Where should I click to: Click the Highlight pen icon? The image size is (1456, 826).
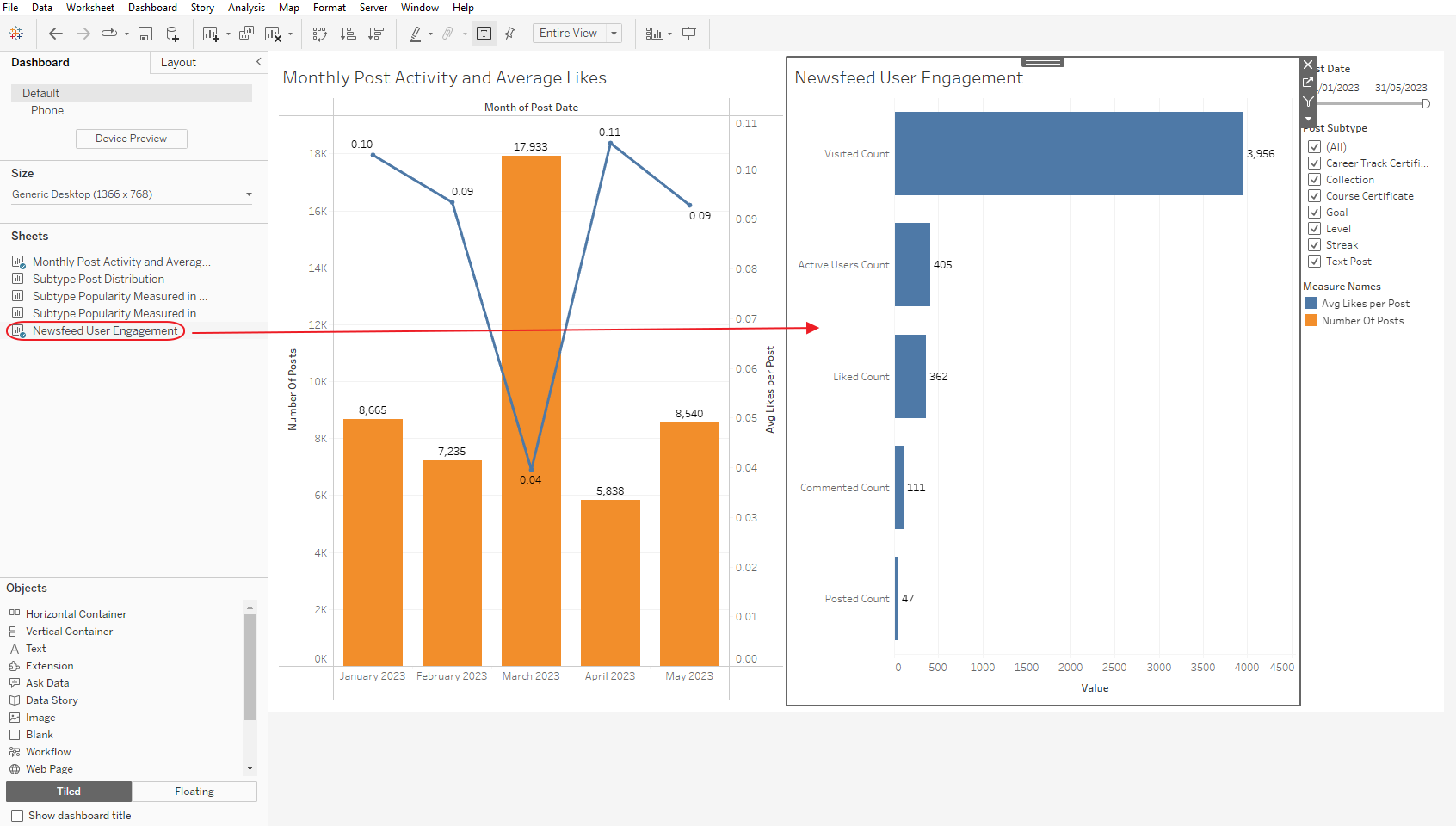(416, 34)
